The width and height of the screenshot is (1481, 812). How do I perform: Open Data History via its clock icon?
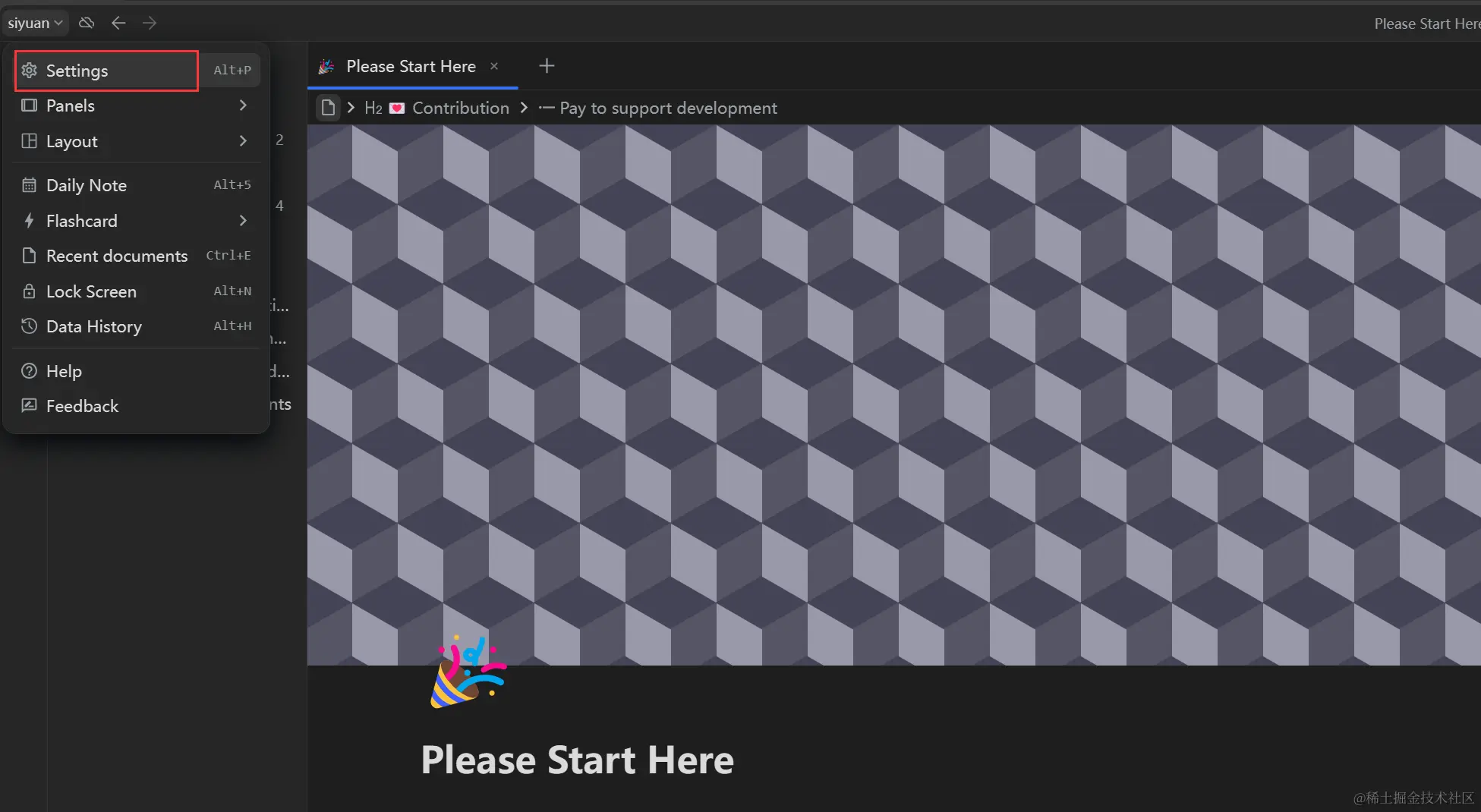point(29,326)
